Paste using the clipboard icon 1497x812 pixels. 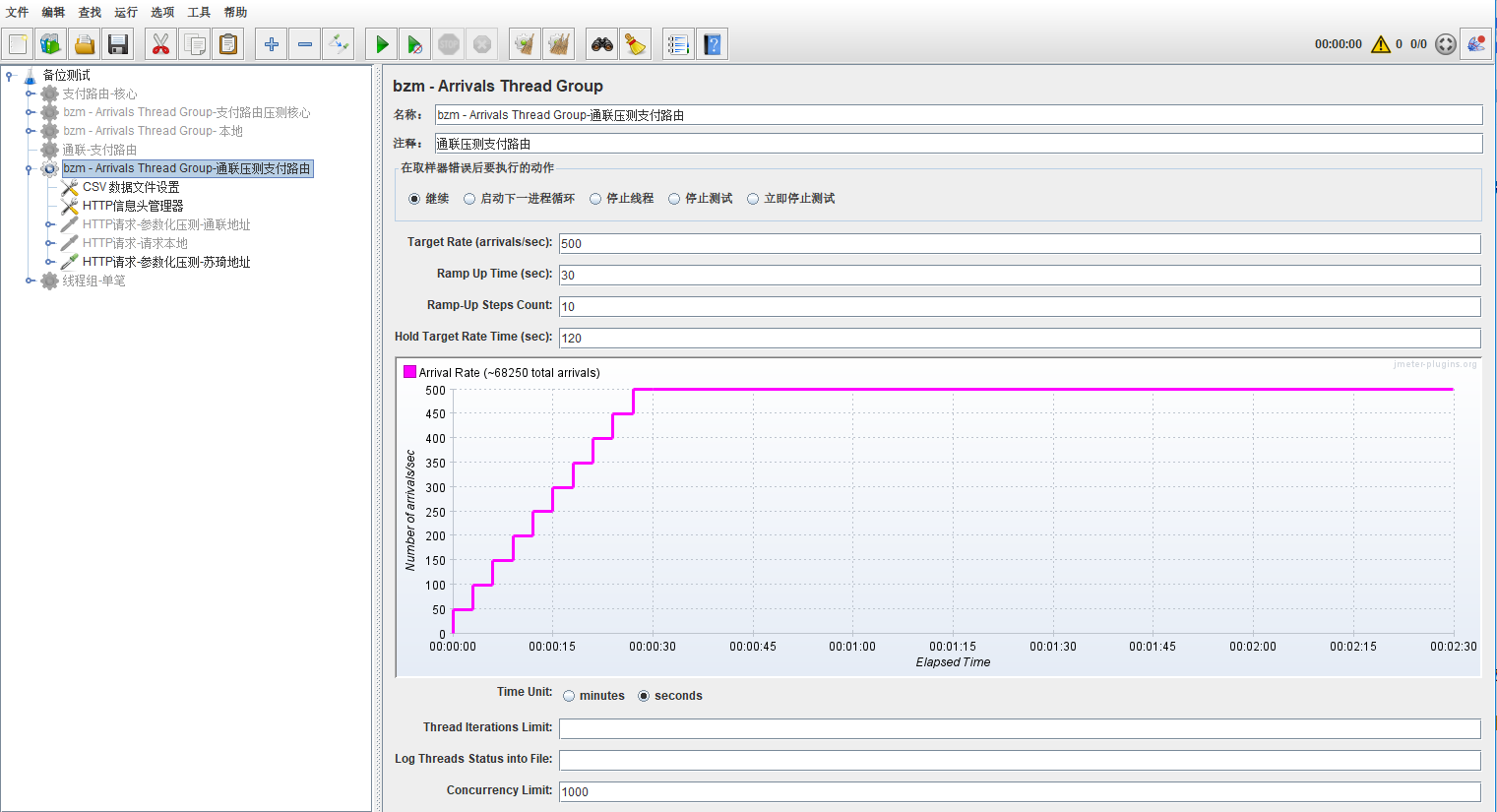coord(228,44)
